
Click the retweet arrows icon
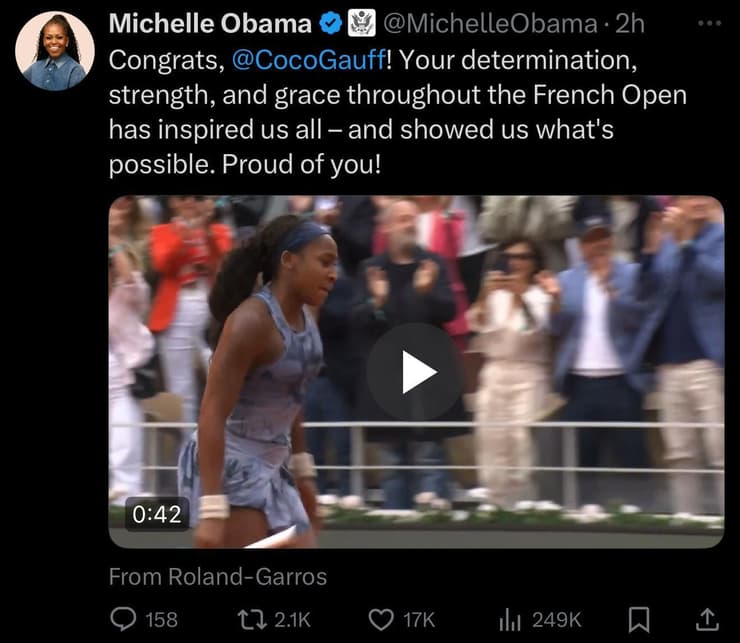point(252,619)
